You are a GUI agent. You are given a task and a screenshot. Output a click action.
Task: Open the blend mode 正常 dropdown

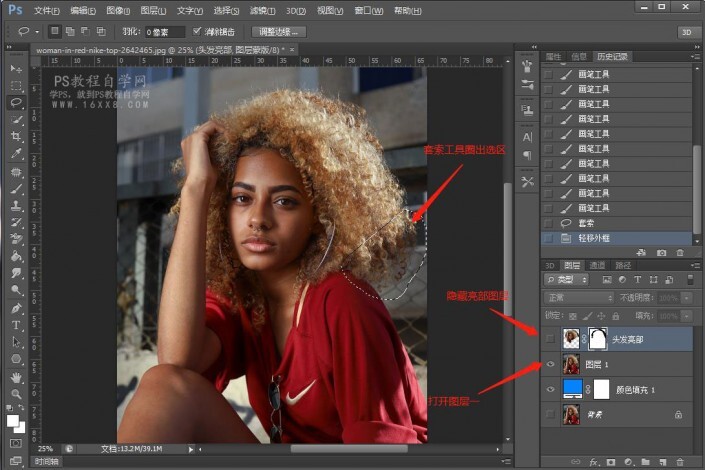coord(578,298)
